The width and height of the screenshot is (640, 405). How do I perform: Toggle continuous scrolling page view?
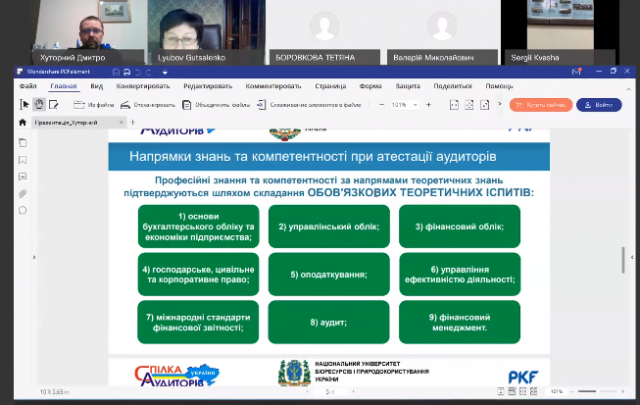tap(512, 392)
